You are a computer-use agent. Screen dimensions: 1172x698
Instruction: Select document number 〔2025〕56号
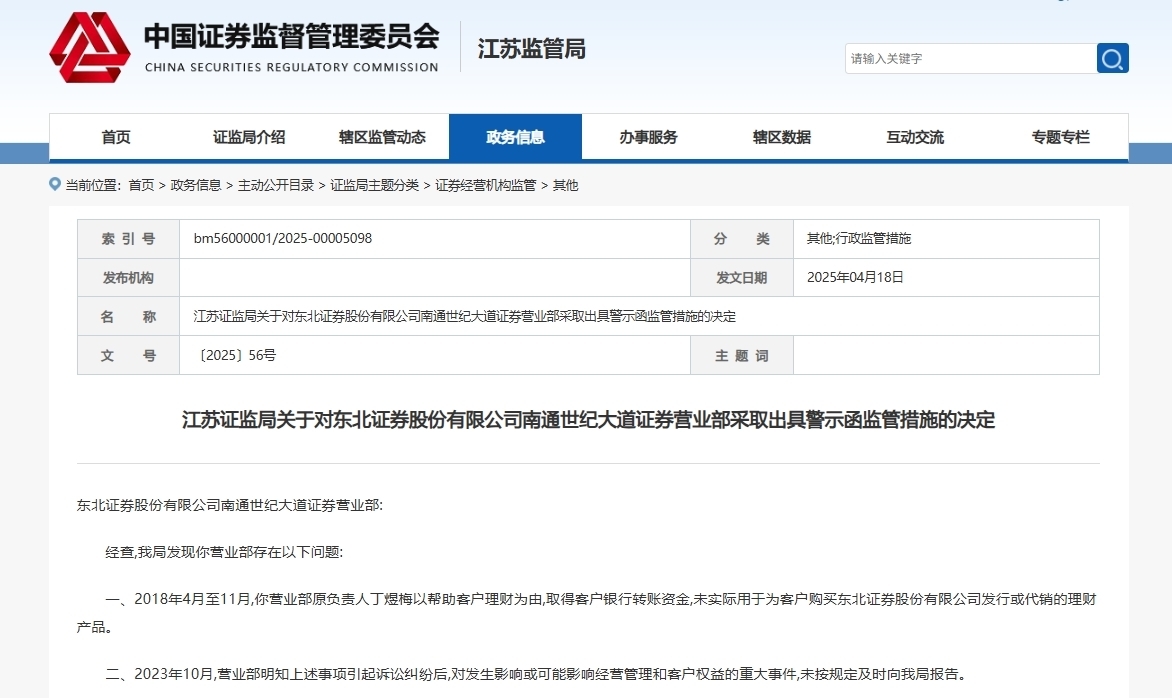235,355
